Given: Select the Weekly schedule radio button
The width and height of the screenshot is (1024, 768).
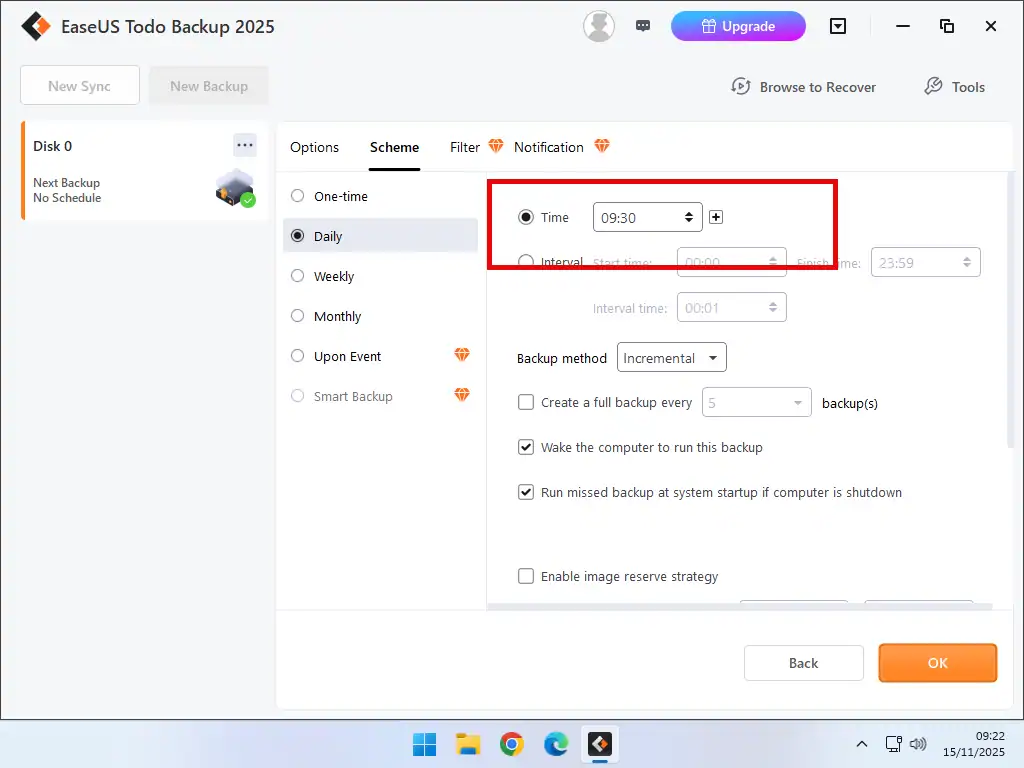Looking at the screenshot, I should (297, 276).
